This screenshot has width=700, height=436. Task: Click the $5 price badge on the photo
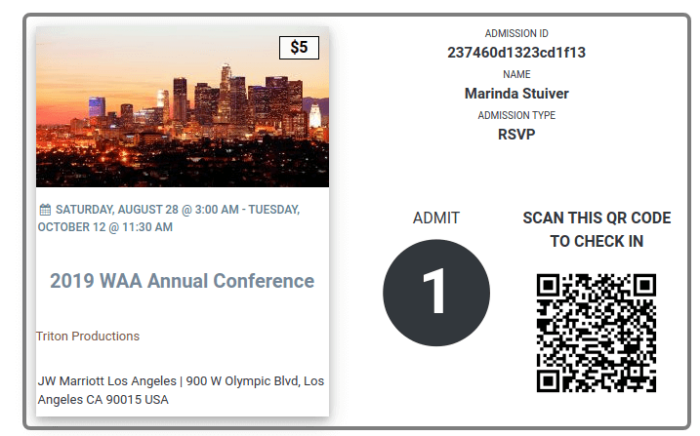coord(299,47)
